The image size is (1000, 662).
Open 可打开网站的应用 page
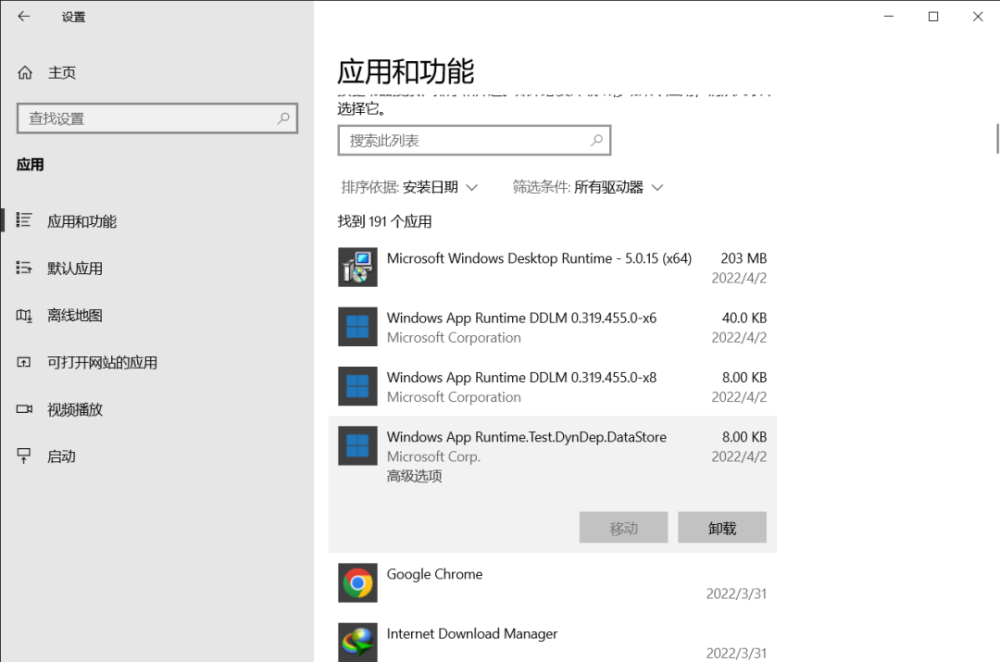(x=102, y=363)
